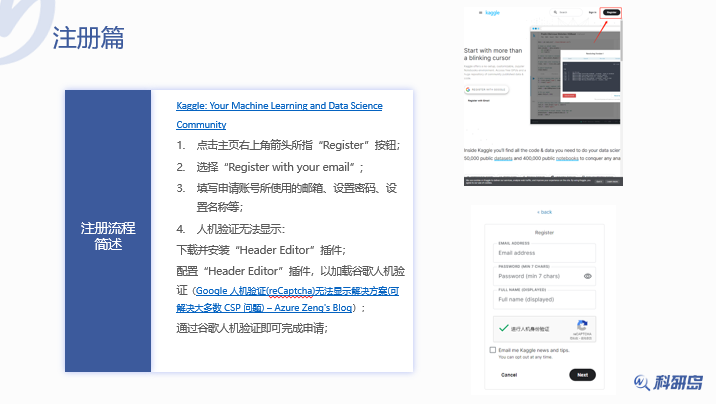Click the Email address input field
This screenshot has height=404, width=716.
click(544, 253)
